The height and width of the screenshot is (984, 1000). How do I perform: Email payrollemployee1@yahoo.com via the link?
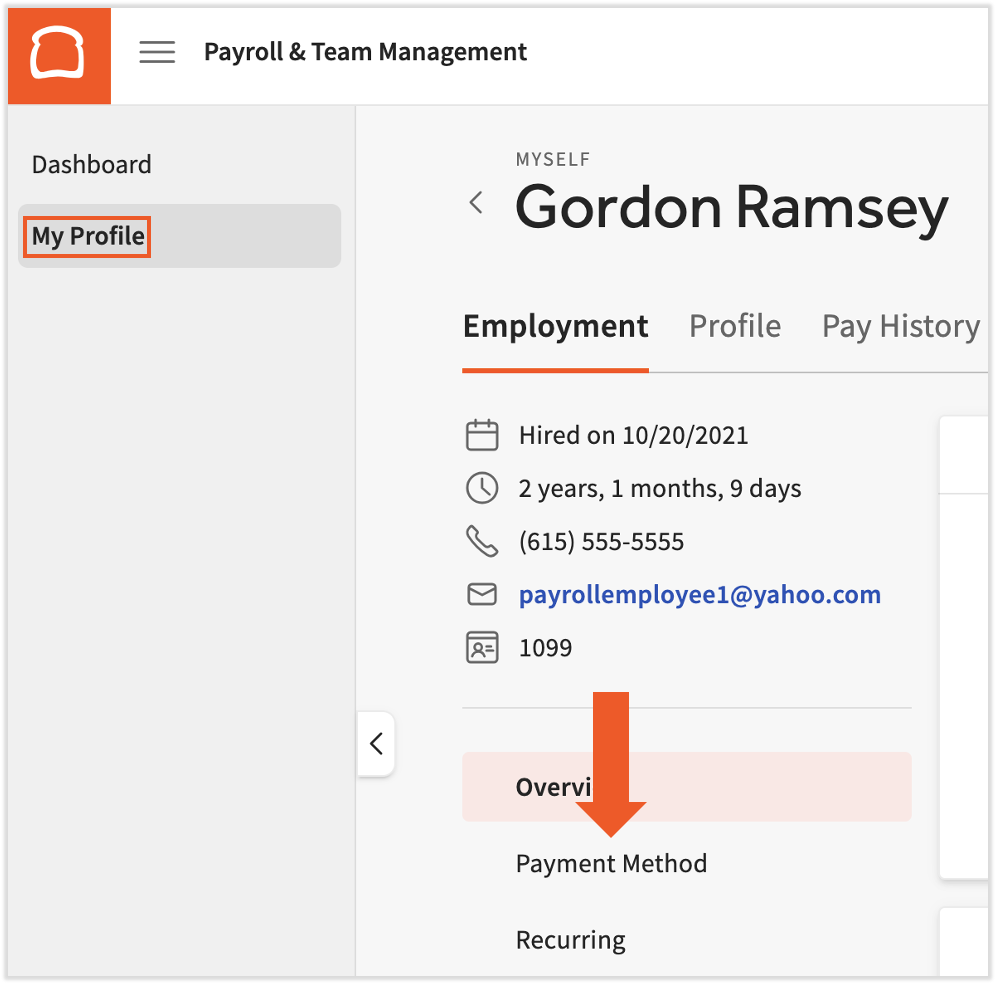(x=699, y=594)
